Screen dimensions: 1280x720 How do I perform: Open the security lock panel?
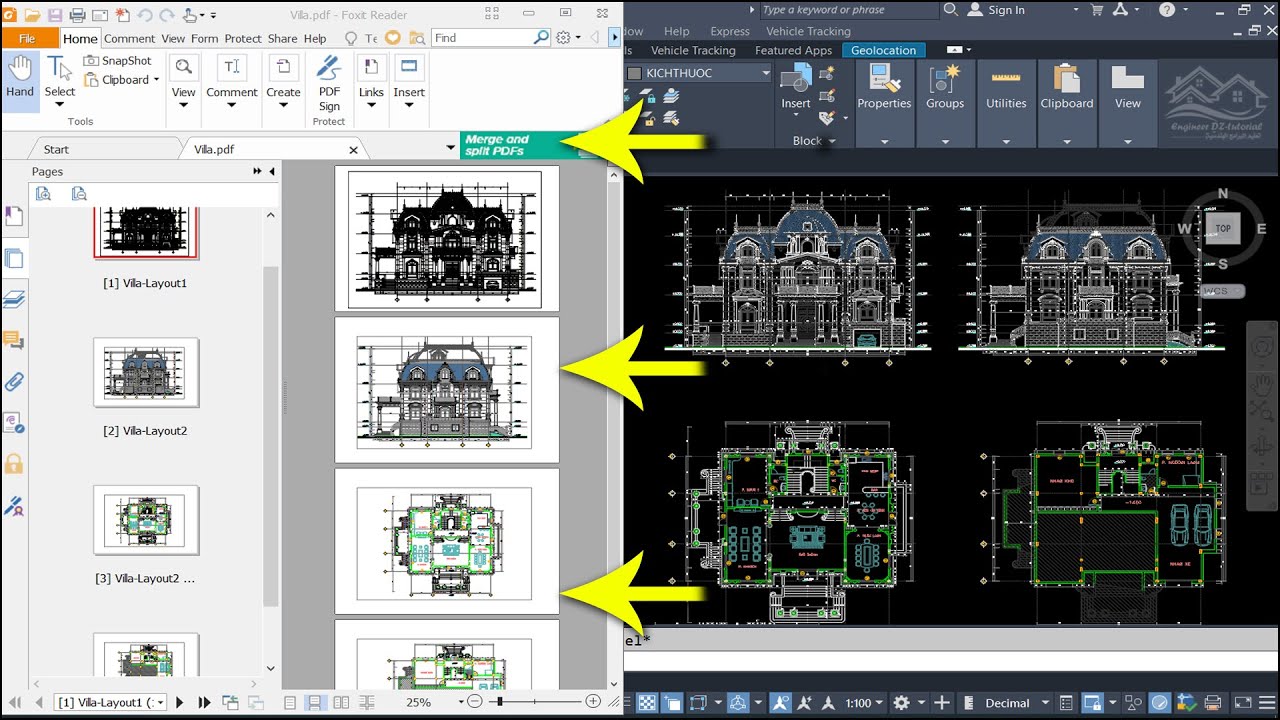tap(14, 464)
